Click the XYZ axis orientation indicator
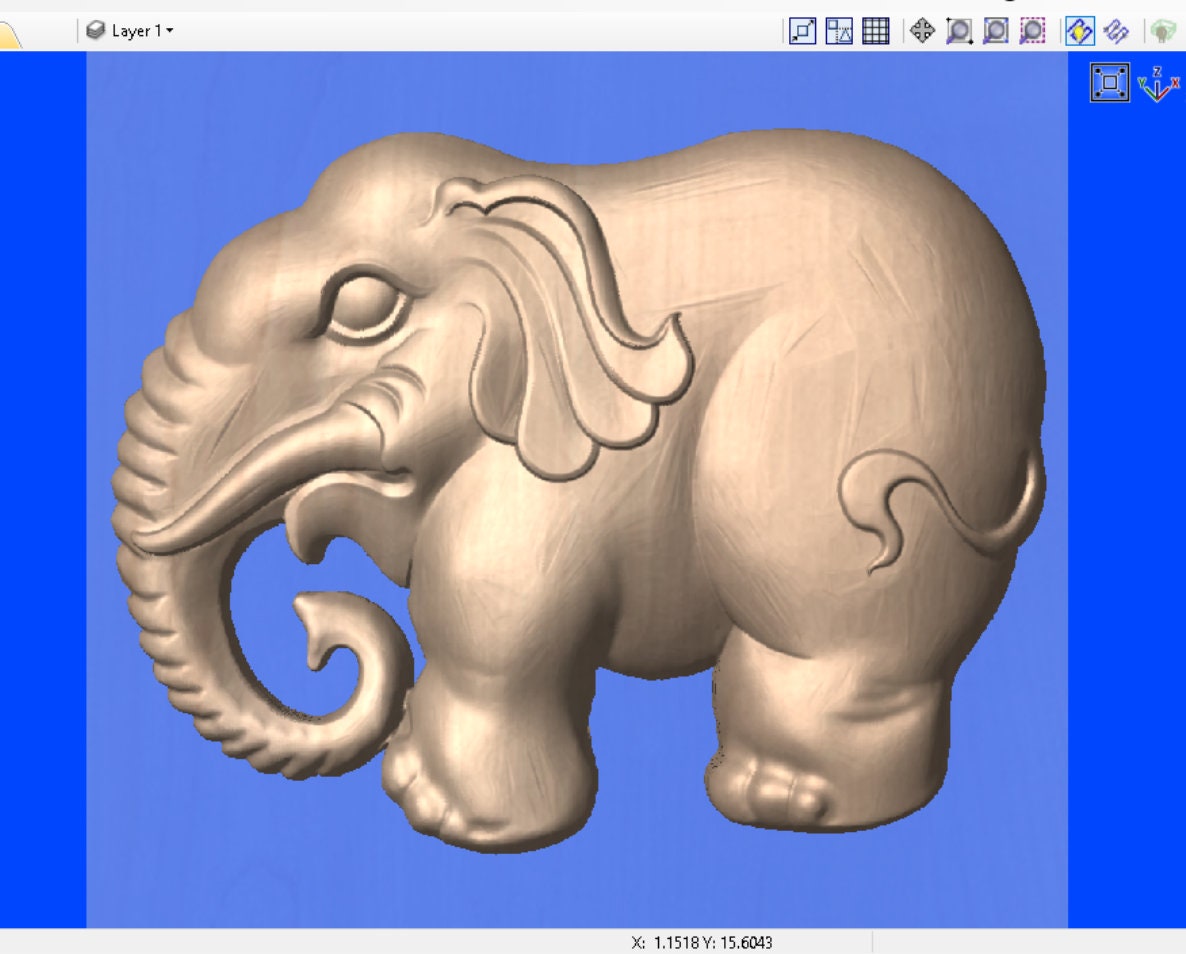 (1155, 85)
